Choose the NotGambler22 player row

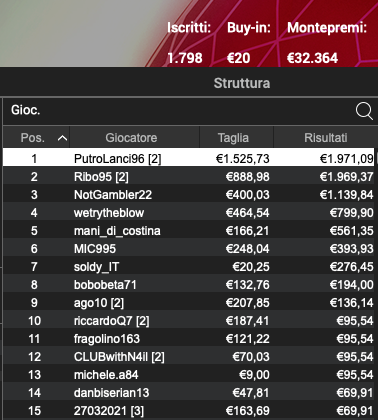(x=188, y=194)
